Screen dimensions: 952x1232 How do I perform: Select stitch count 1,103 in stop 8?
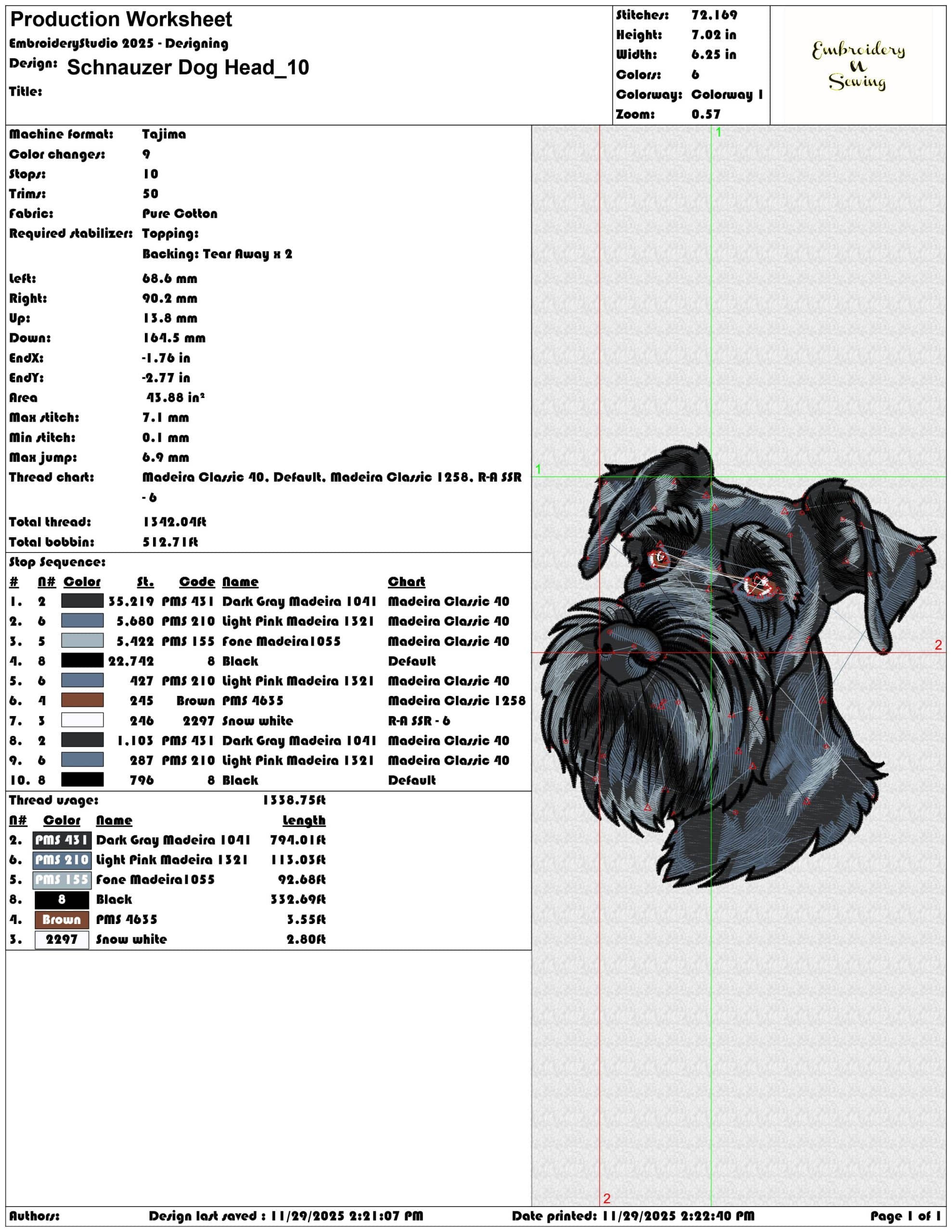pyautogui.click(x=135, y=741)
